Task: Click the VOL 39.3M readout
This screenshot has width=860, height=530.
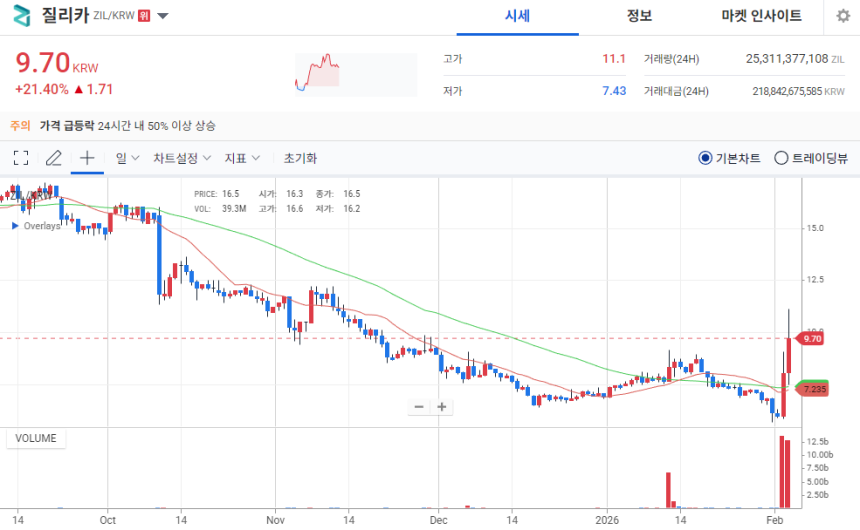Action: click(x=220, y=209)
